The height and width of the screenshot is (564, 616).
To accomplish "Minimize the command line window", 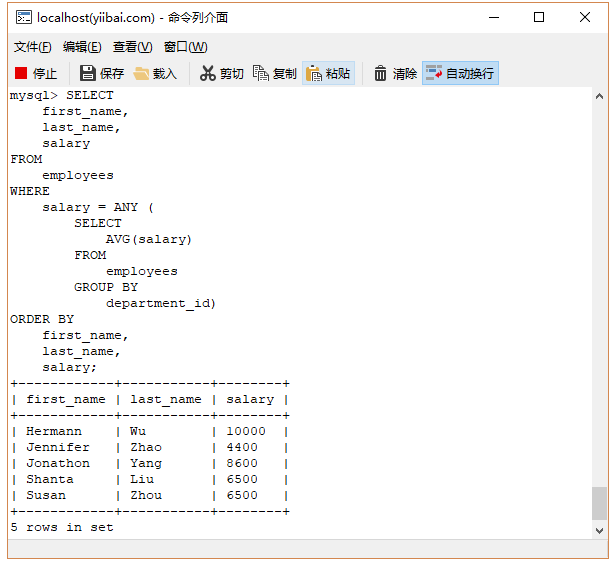I will click(x=494, y=17).
